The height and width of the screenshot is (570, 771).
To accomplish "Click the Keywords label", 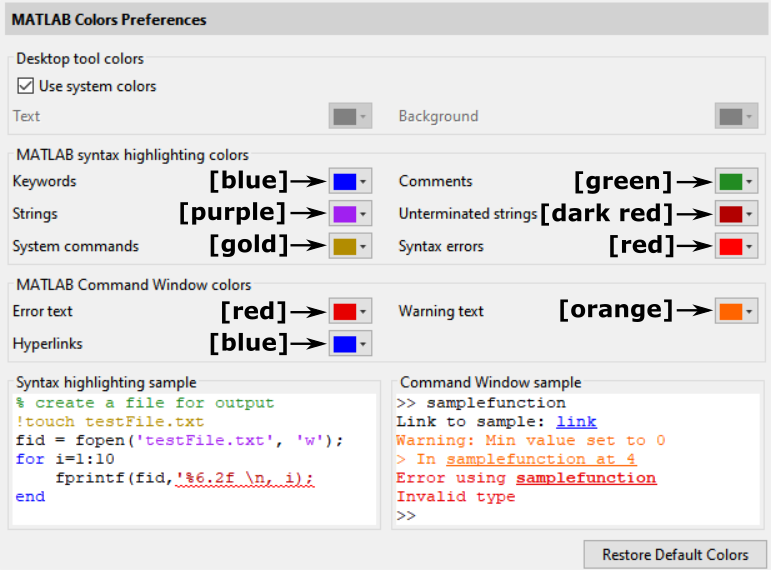I will pyautogui.click(x=44, y=181).
